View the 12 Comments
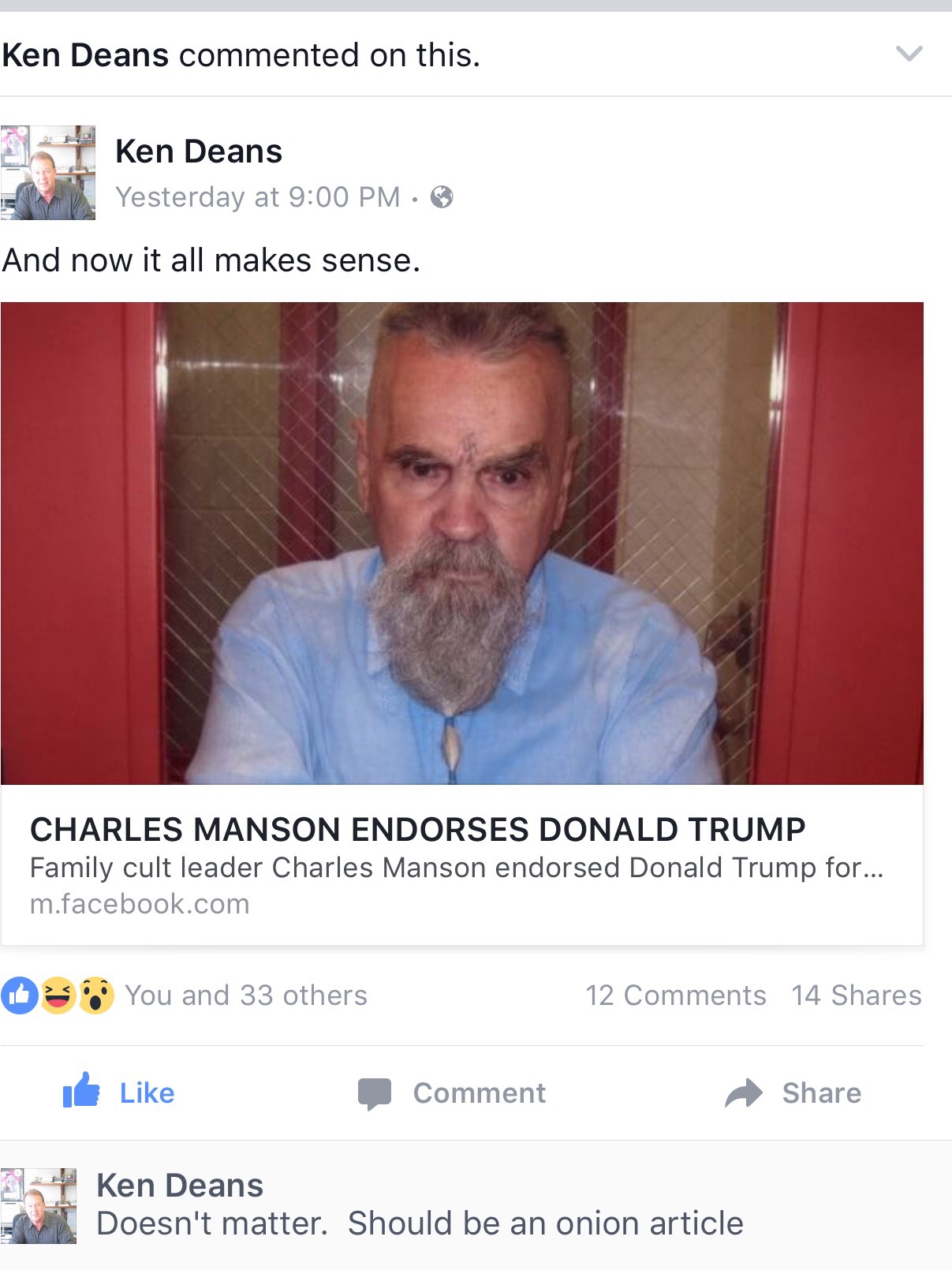Viewport: 952px width, 1270px height. click(x=675, y=995)
